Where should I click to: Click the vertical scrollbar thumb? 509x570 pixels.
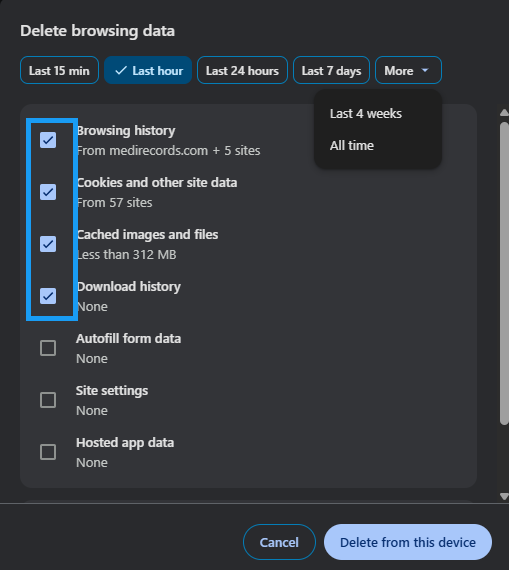click(x=504, y=273)
